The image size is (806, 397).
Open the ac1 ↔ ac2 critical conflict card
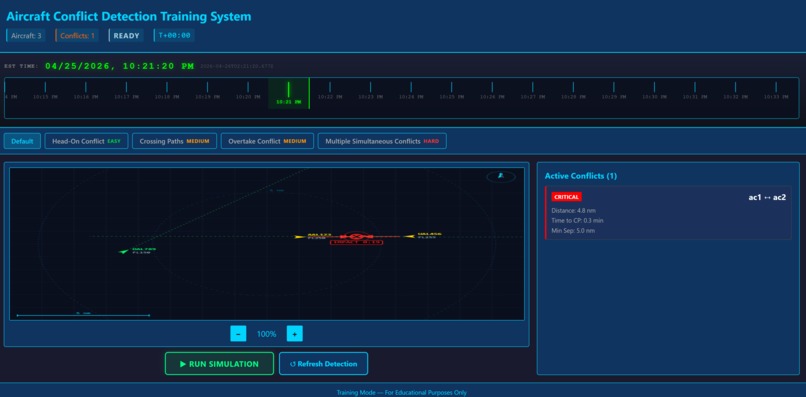pyautogui.click(x=668, y=213)
